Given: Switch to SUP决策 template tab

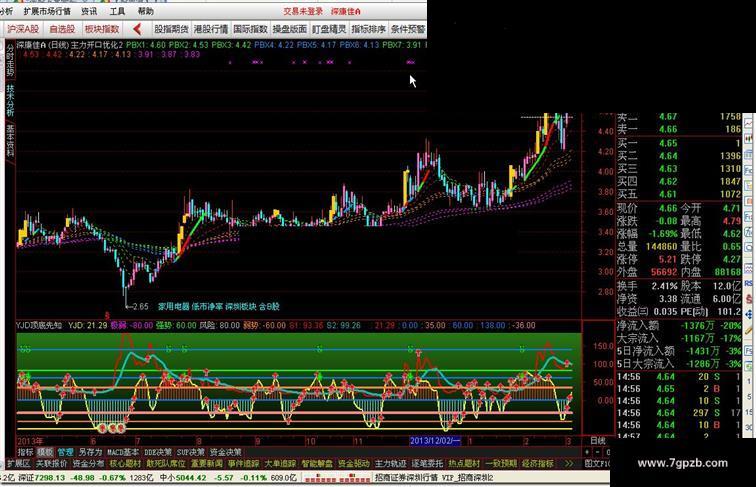Looking at the screenshot, I should (190, 452).
